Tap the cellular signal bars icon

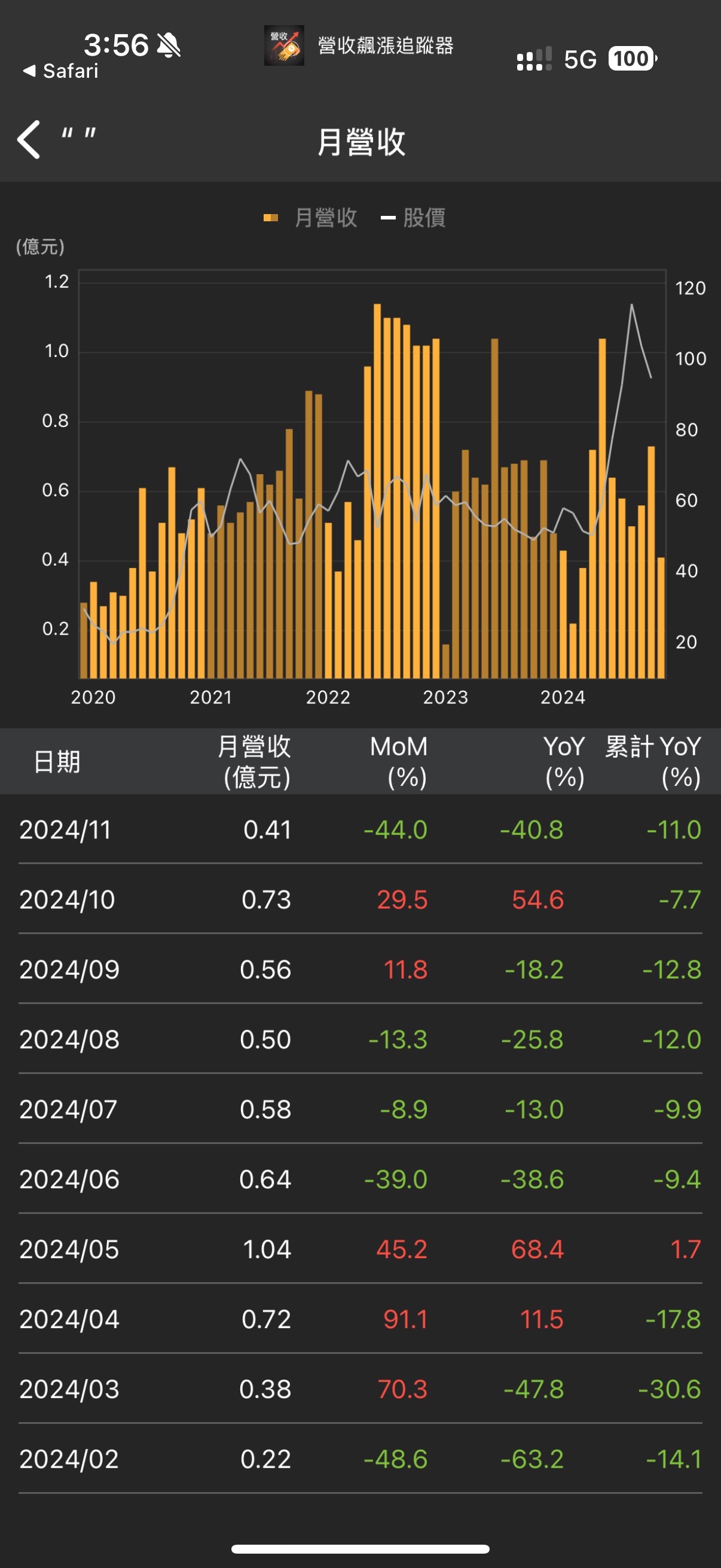[534, 60]
